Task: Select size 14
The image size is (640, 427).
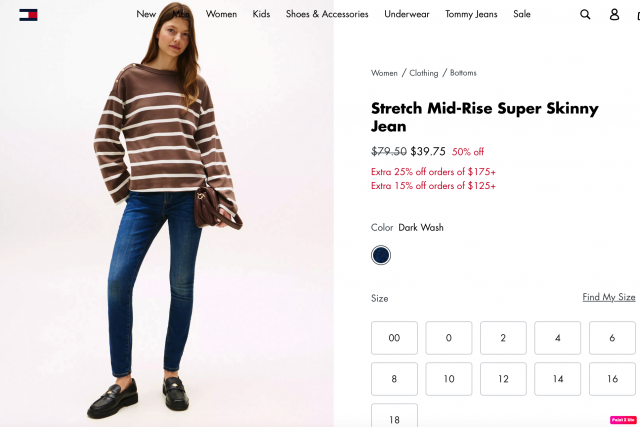Action: coord(558,379)
